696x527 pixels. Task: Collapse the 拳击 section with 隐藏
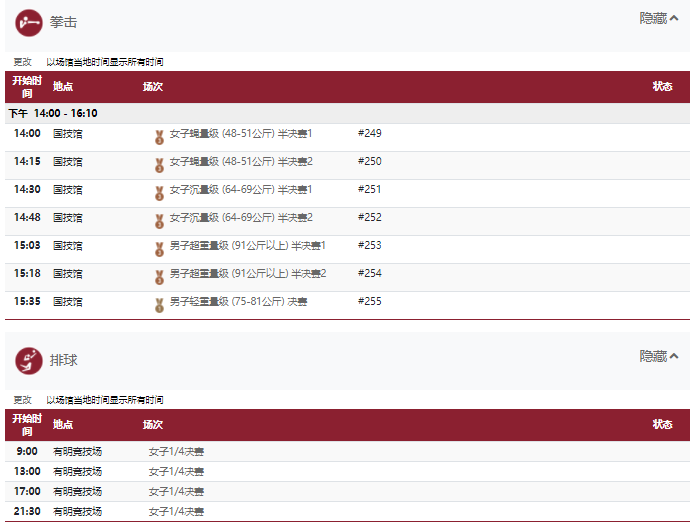pyautogui.click(x=659, y=18)
